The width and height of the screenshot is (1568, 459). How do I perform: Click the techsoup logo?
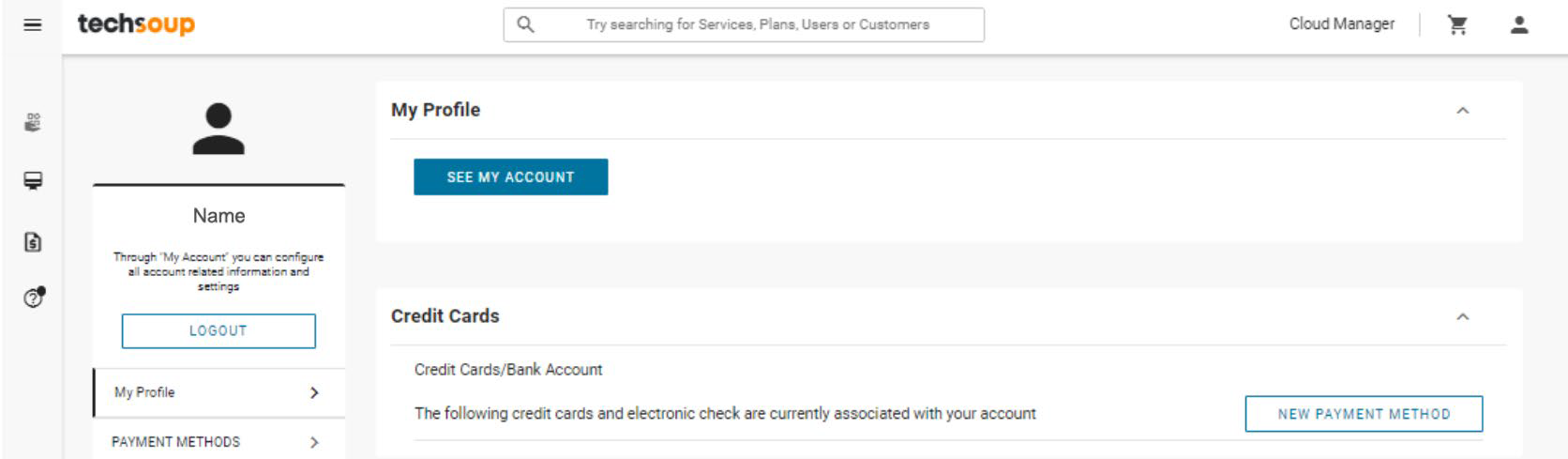[136, 24]
